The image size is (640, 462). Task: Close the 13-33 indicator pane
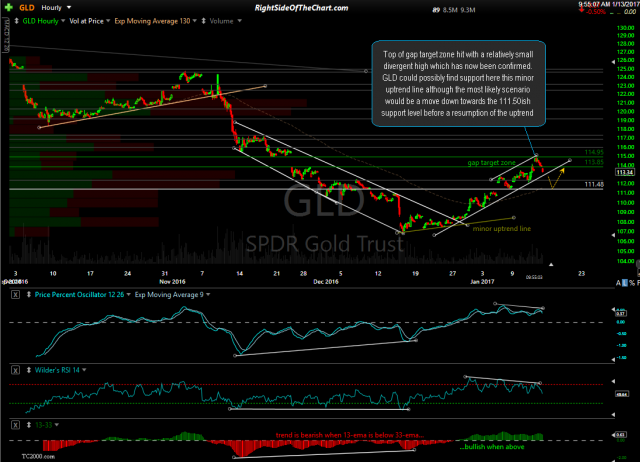[x=15, y=425]
